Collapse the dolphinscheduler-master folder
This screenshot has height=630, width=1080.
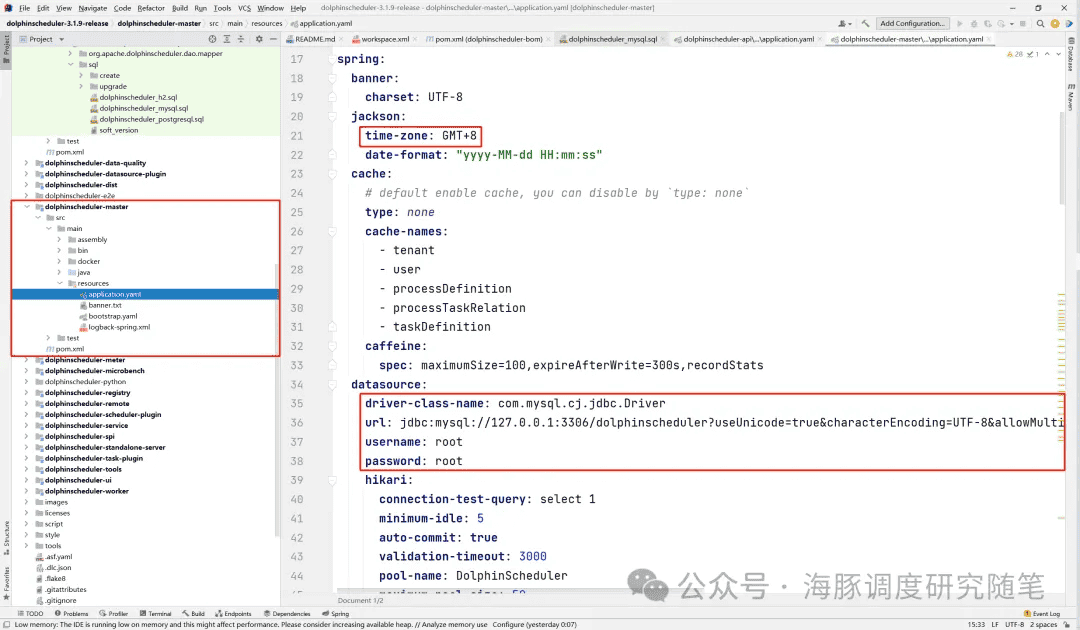[x=27, y=207]
